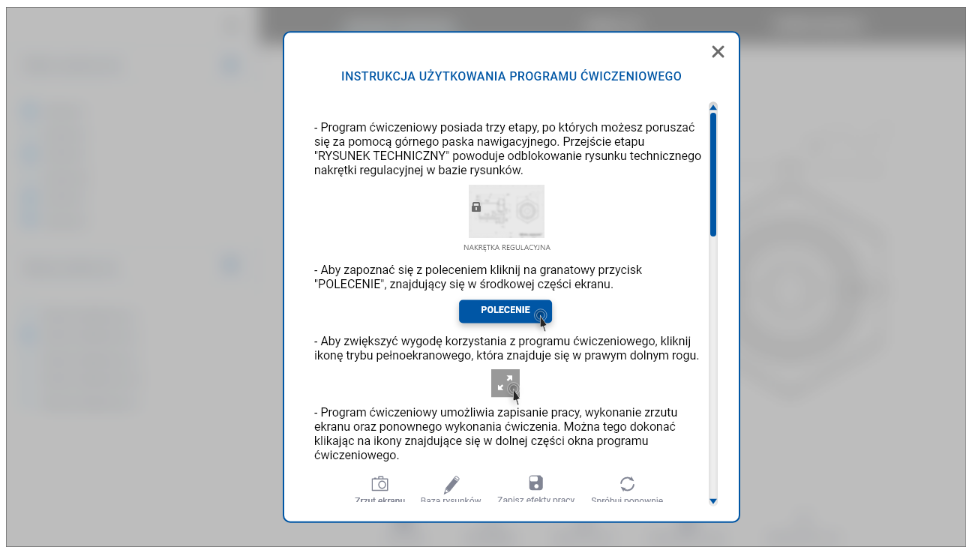Click the paragraph starting "Program ćwiczeniowy posiada trzy etapy"
The width and height of the screenshot is (973, 552).
(x=508, y=149)
